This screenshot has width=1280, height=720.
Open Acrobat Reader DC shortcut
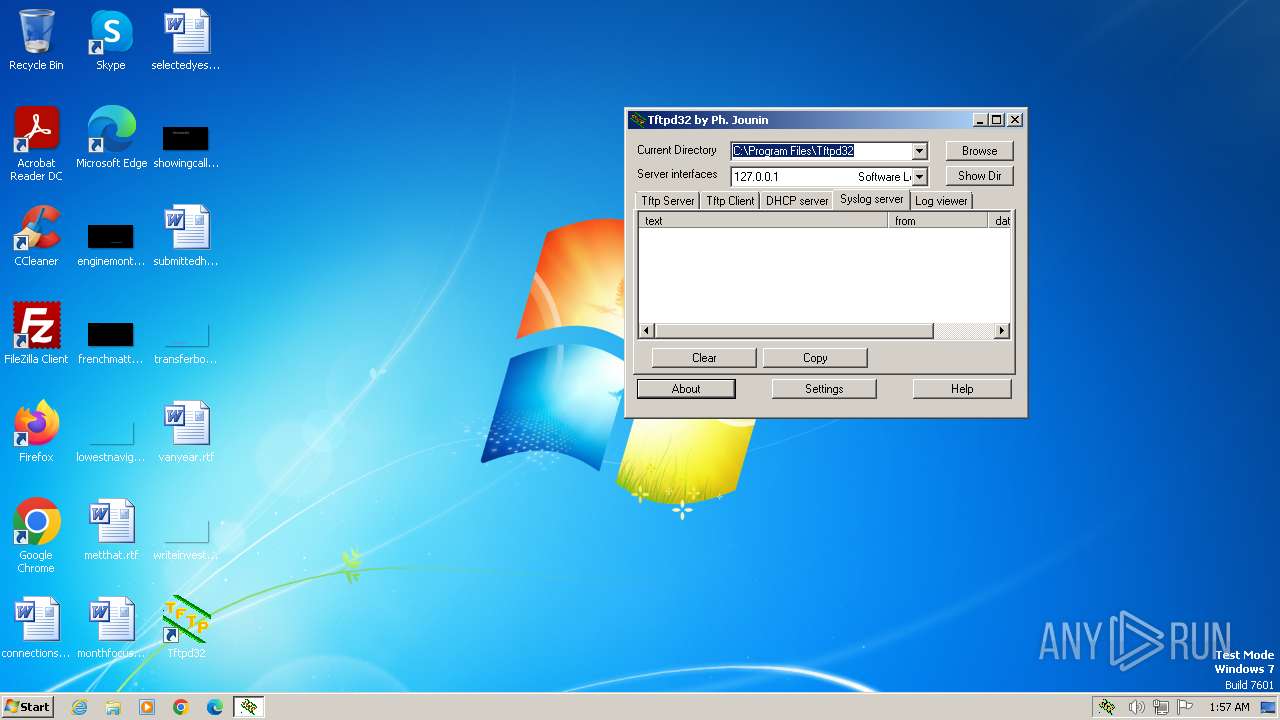tap(36, 144)
